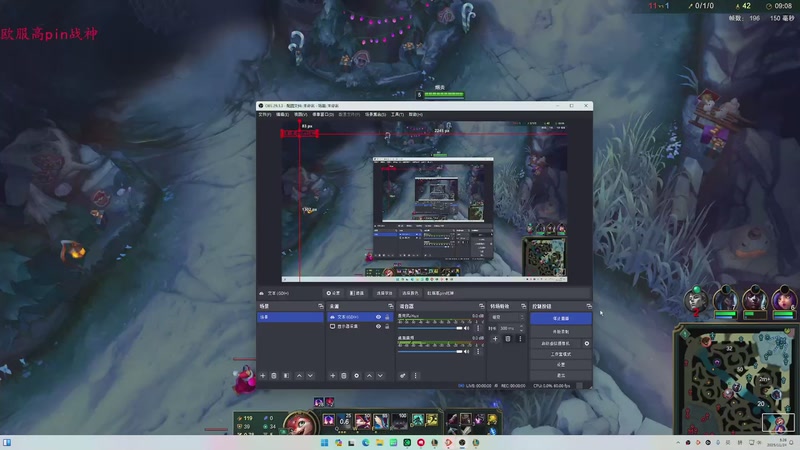Click the add scene plus icon

(x=263, y=376)
